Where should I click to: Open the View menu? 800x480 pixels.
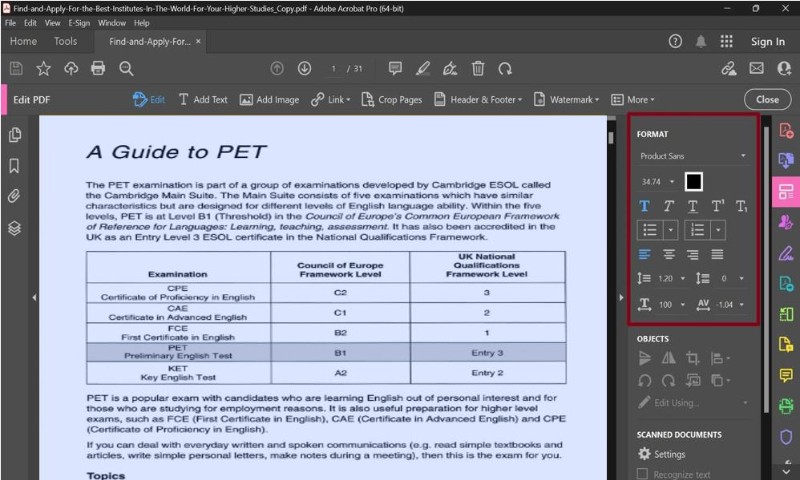point(52,23)
